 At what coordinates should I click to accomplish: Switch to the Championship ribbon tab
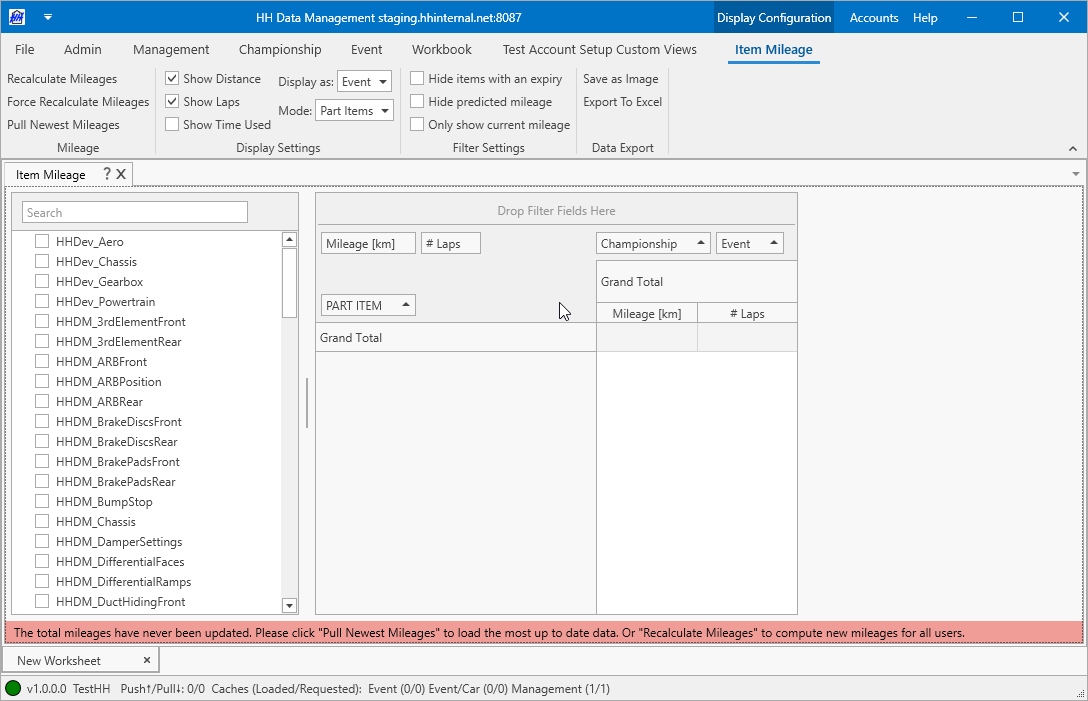point(280,49)
